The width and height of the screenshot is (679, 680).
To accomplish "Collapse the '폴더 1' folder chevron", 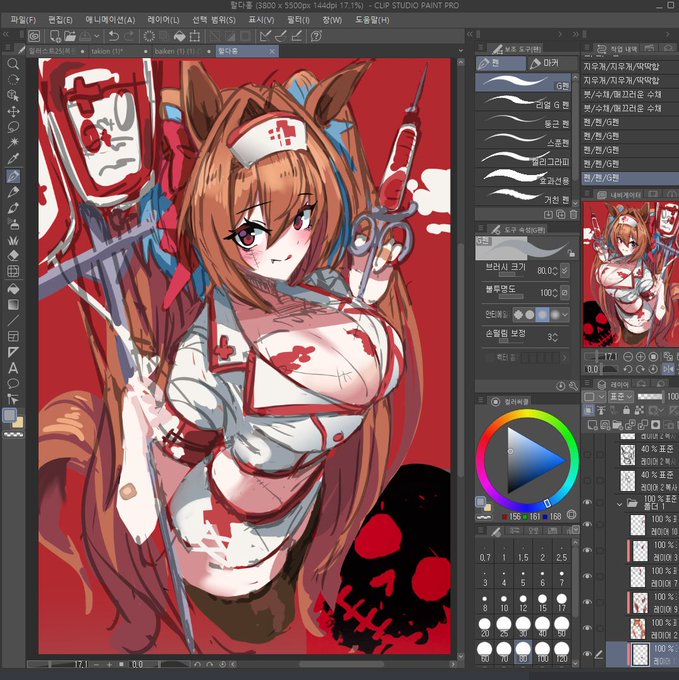I will [x=619, y=504].
